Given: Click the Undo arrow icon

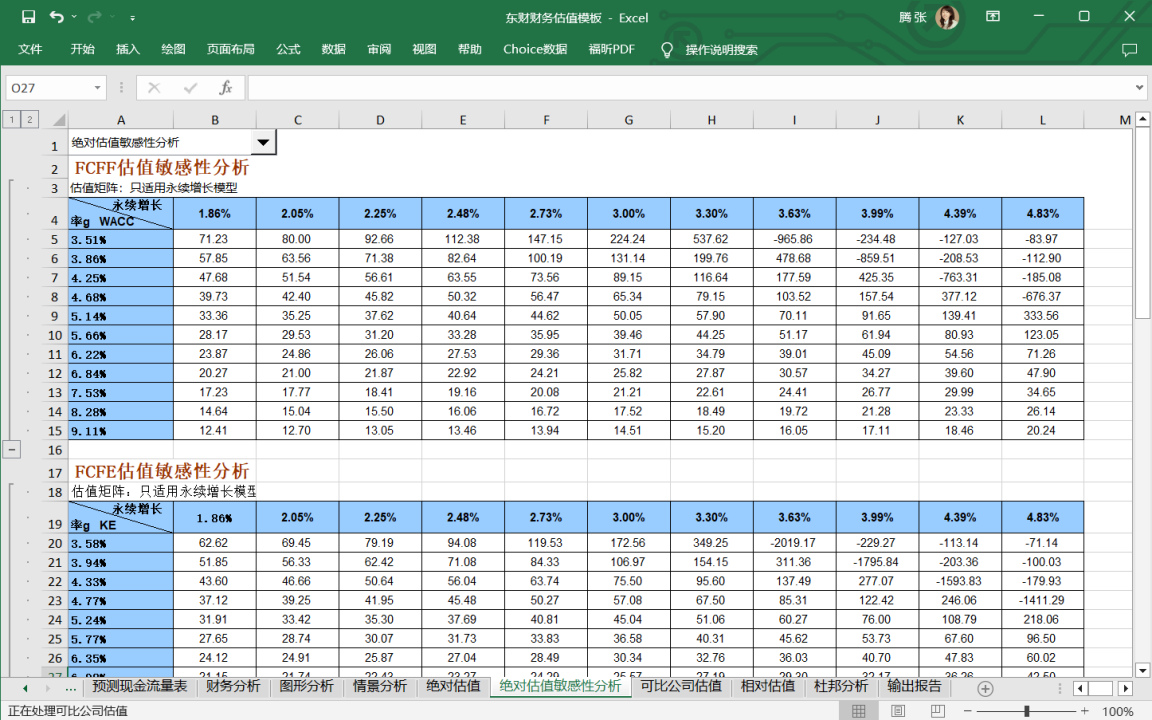Looking at the screenshot, I should click(x=56, y=17).
